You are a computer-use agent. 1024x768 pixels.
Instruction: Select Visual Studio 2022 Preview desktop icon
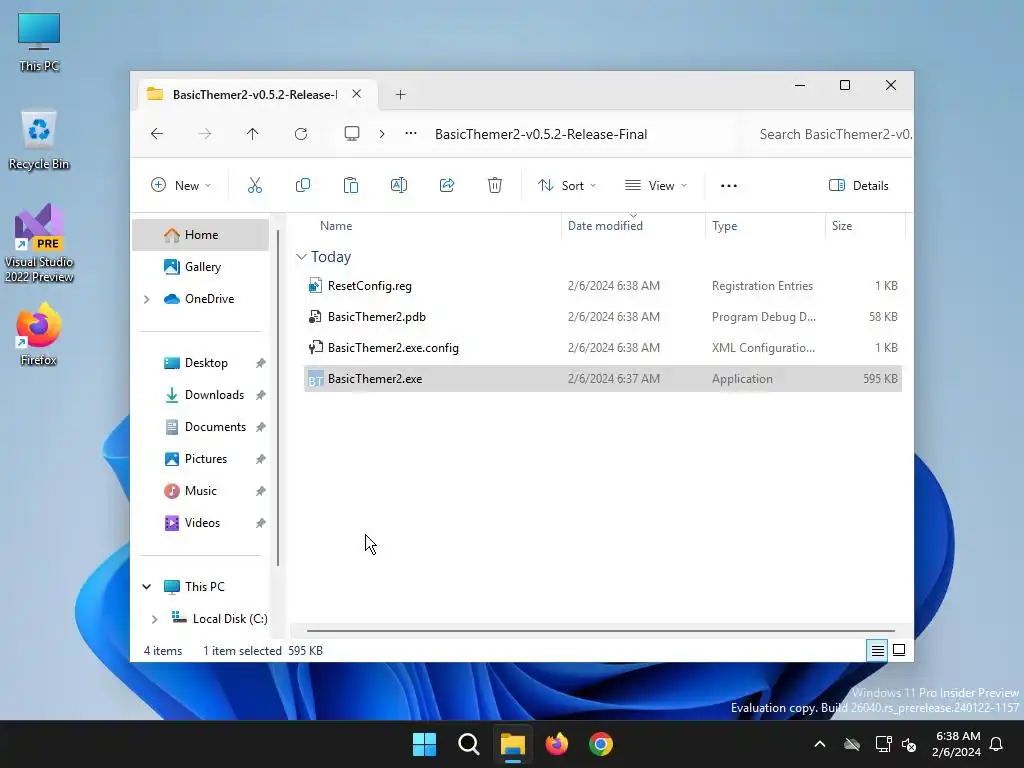(39, 244)
